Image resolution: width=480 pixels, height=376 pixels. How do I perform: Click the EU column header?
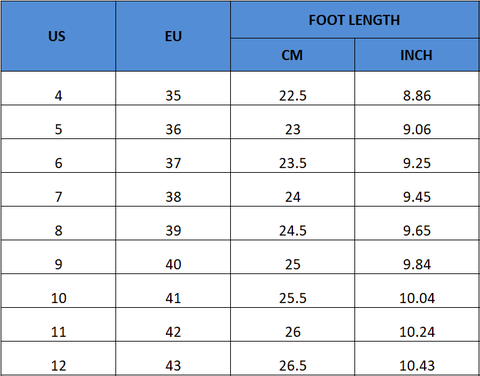[173, 36]
